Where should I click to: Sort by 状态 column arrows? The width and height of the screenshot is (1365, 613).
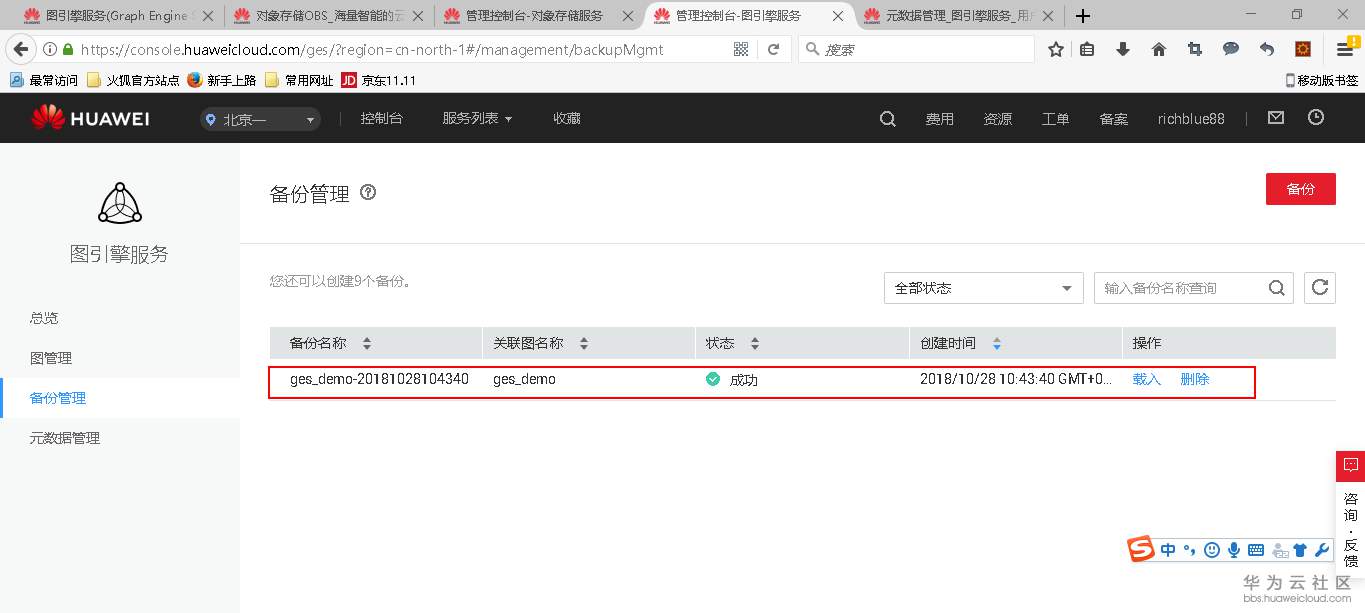click(x=755, y=343)
